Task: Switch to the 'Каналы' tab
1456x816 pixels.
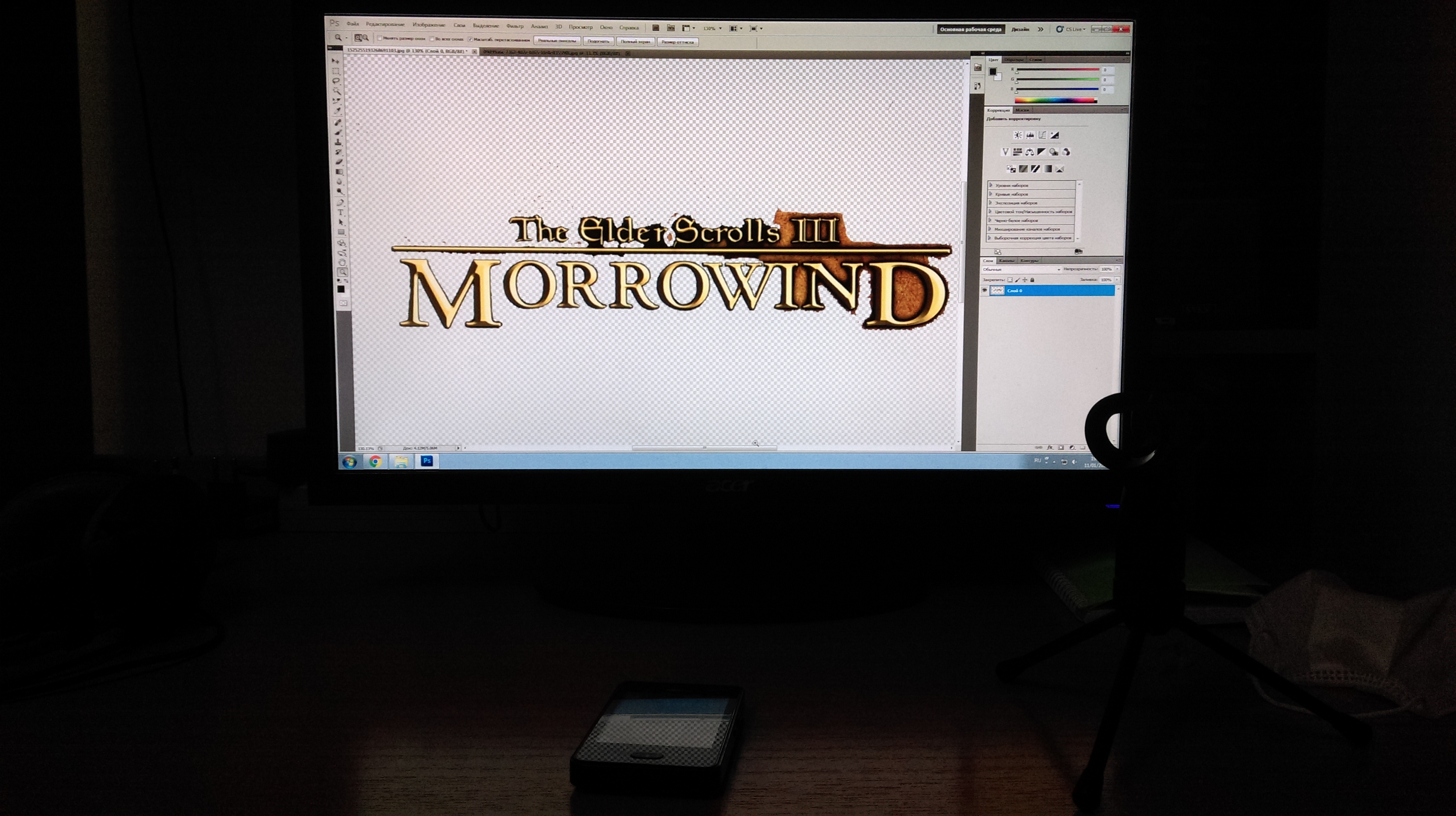Action: click(1006, 261)
